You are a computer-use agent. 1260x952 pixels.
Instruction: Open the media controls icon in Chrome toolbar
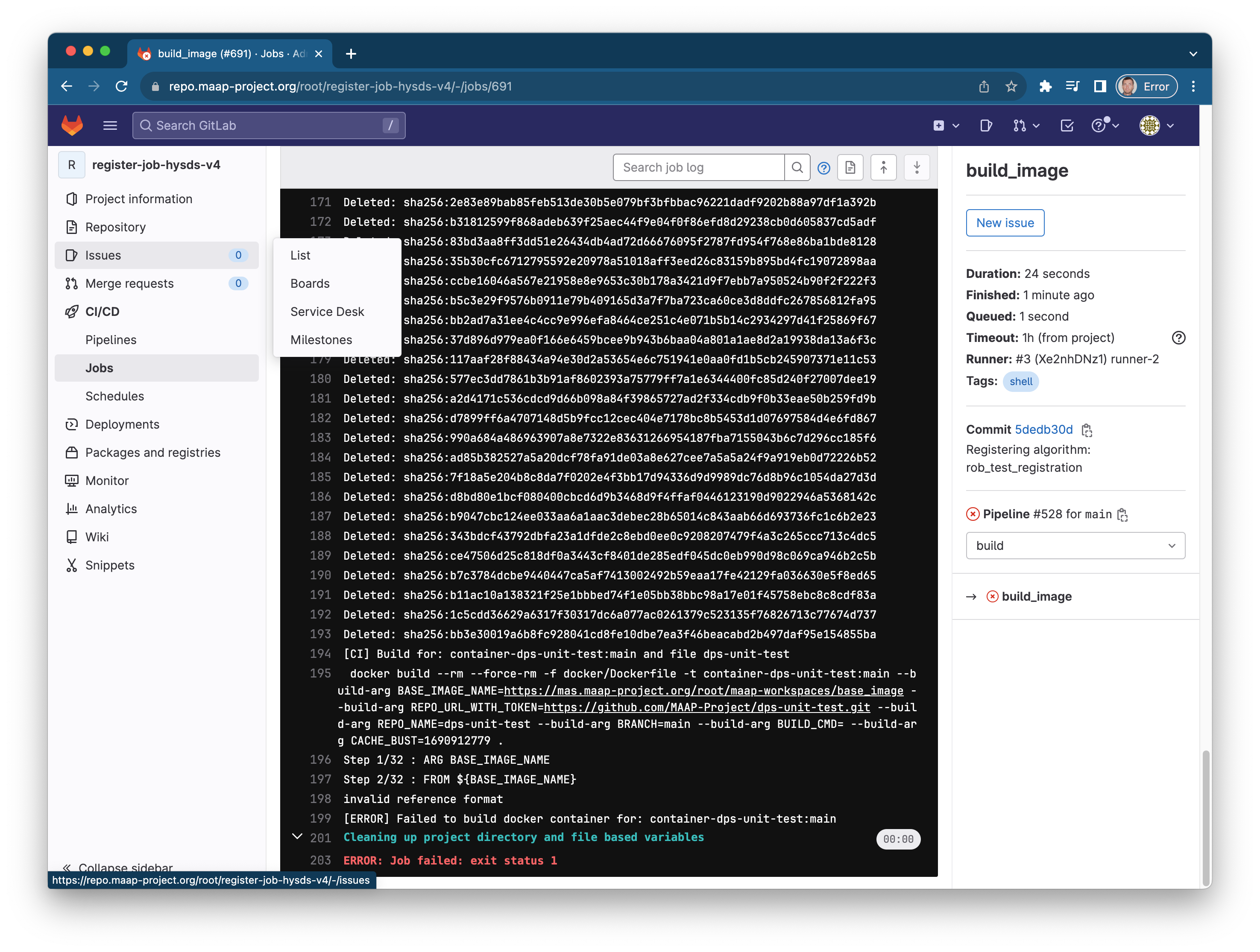(1072, 86)
